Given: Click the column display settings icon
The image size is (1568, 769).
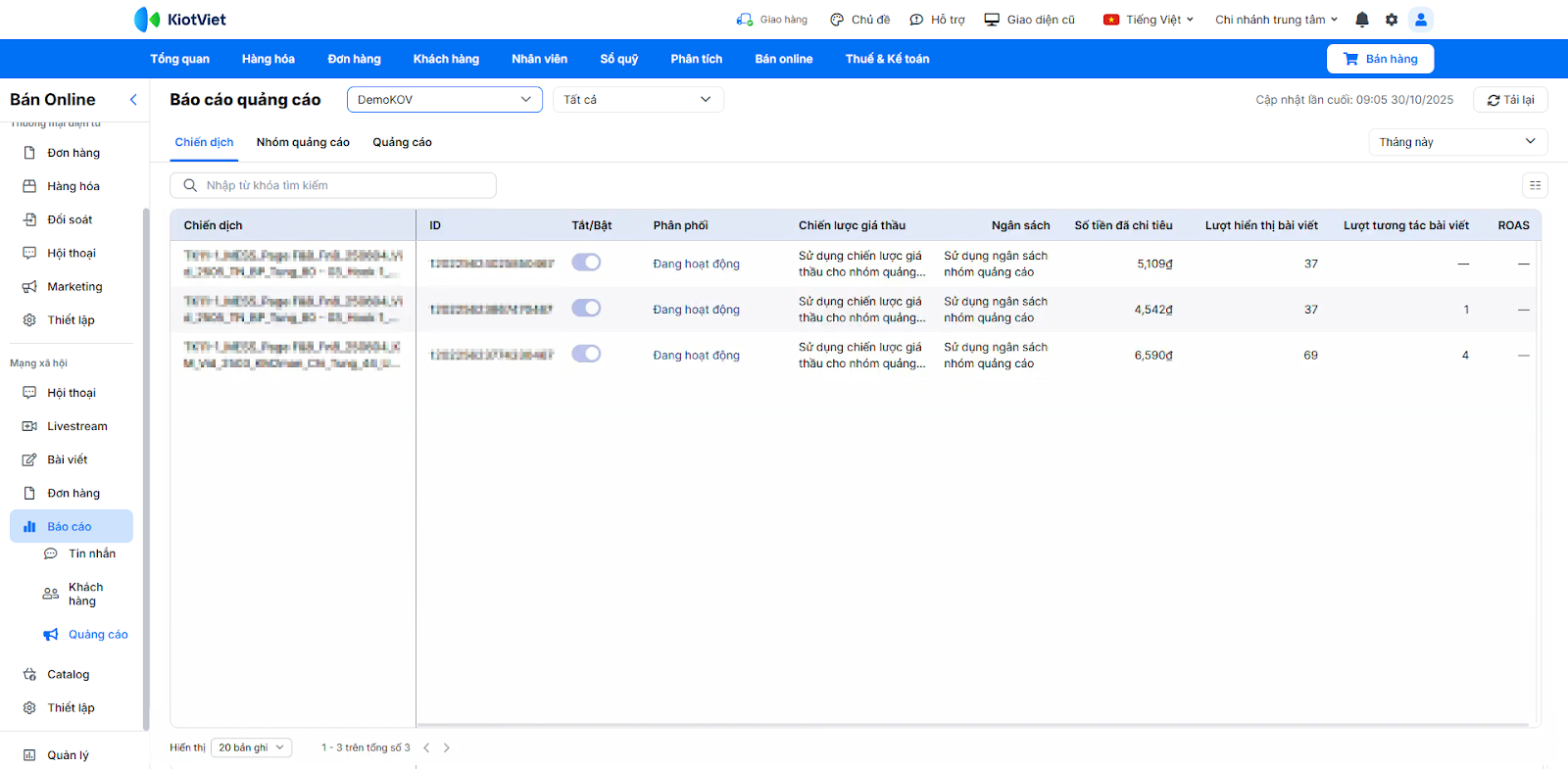Looking at the screenshot, I should point(1535,185).
